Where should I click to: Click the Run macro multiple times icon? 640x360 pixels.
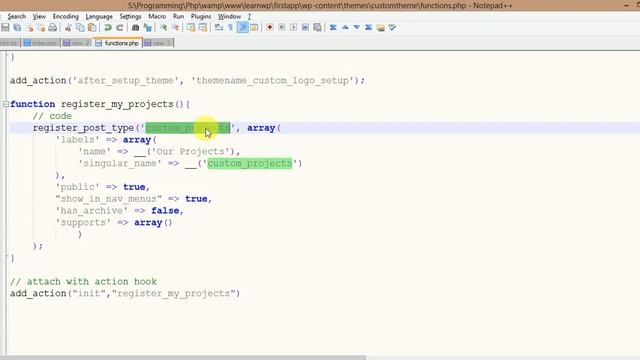(305, 27)
